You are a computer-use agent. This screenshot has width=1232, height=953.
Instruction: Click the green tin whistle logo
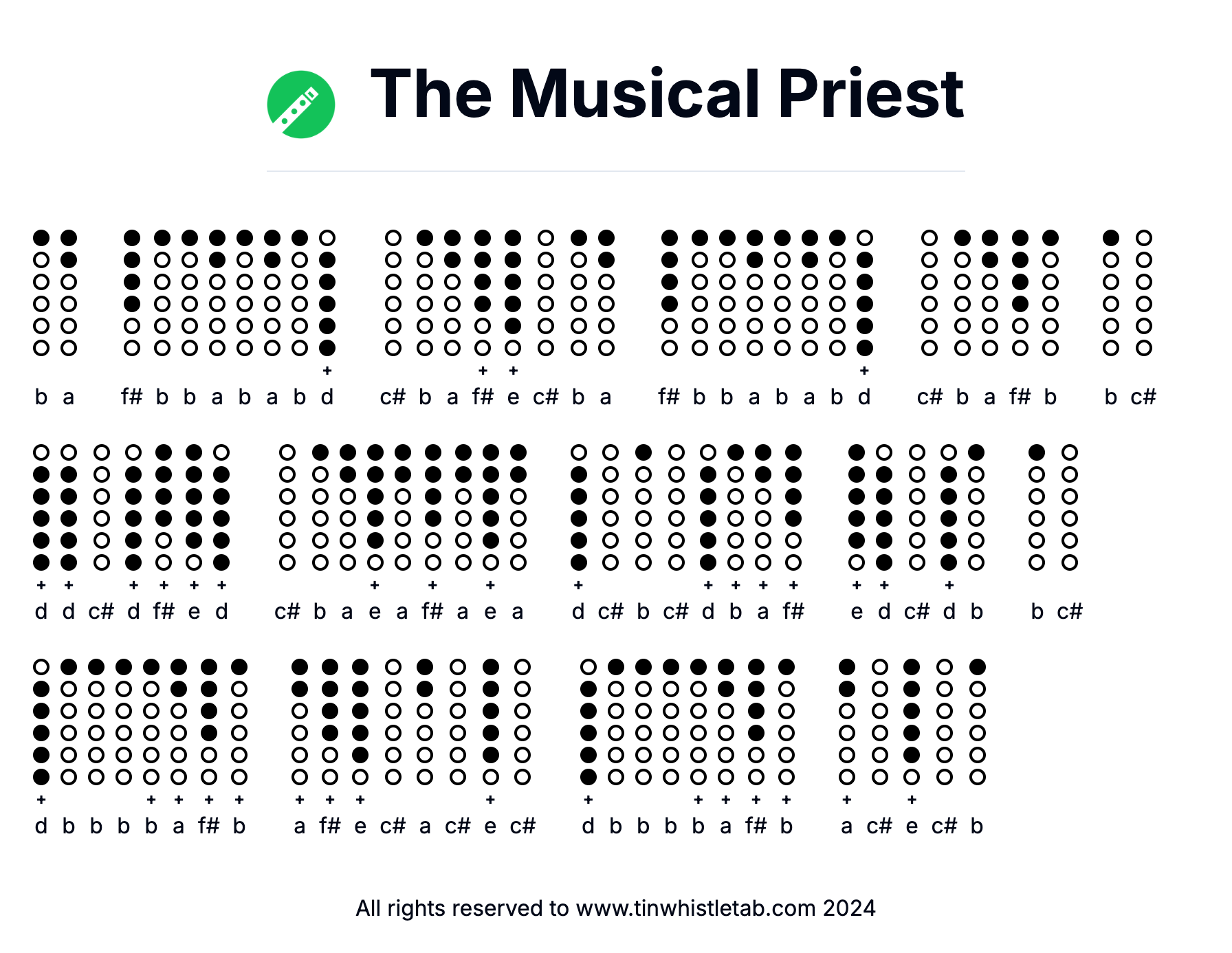tap(300, 105)
